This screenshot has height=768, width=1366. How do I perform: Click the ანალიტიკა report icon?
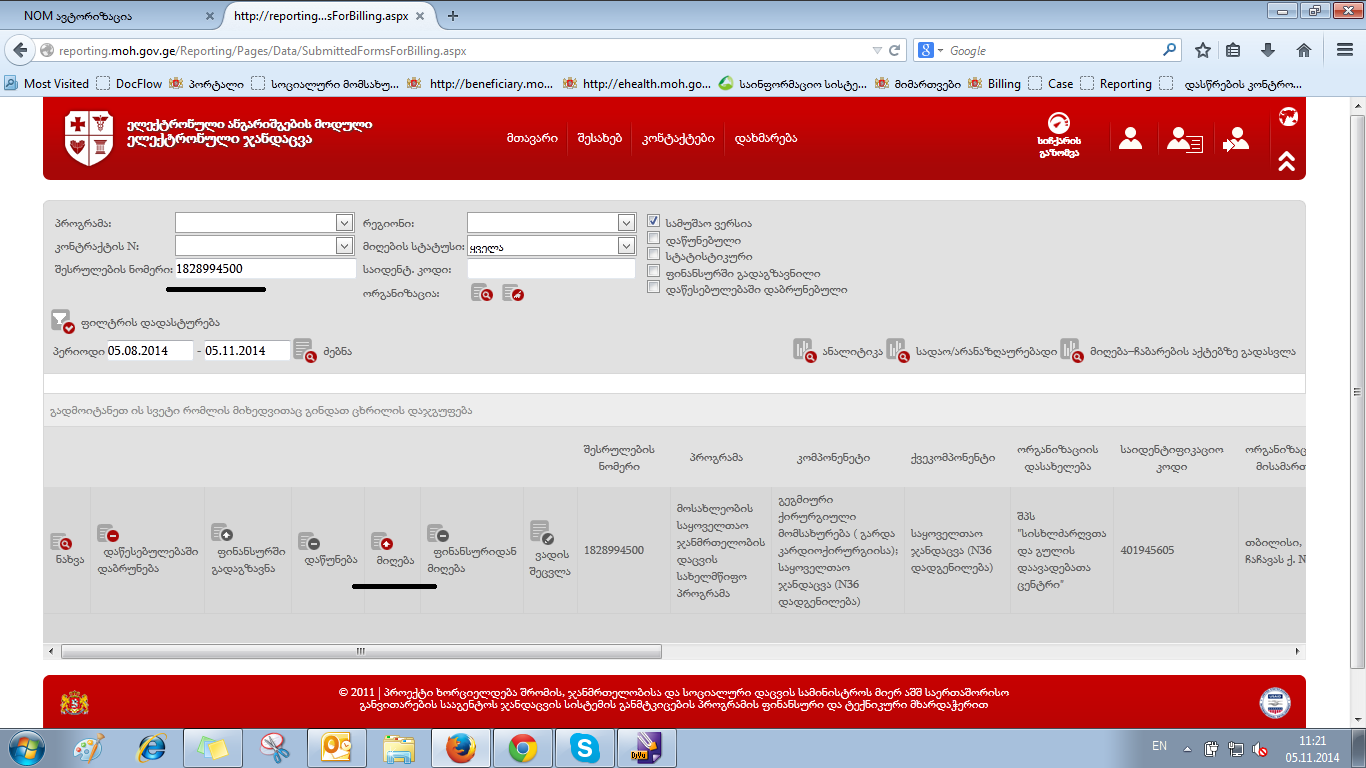(804, 350)
